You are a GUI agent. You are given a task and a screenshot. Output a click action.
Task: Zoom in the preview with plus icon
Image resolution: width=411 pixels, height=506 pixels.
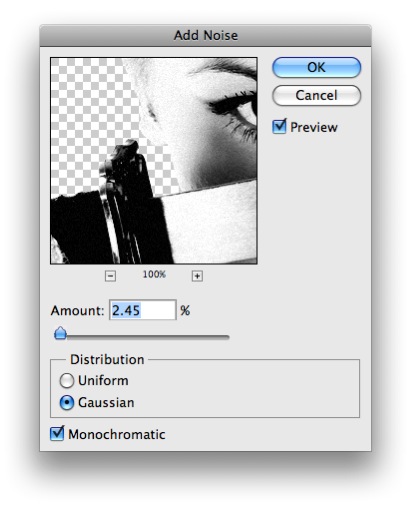pos(197,276)
